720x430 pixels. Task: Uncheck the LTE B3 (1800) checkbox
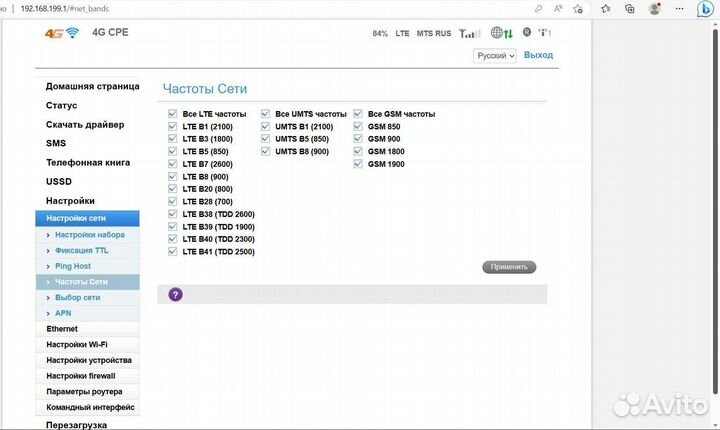pos(173,139)
